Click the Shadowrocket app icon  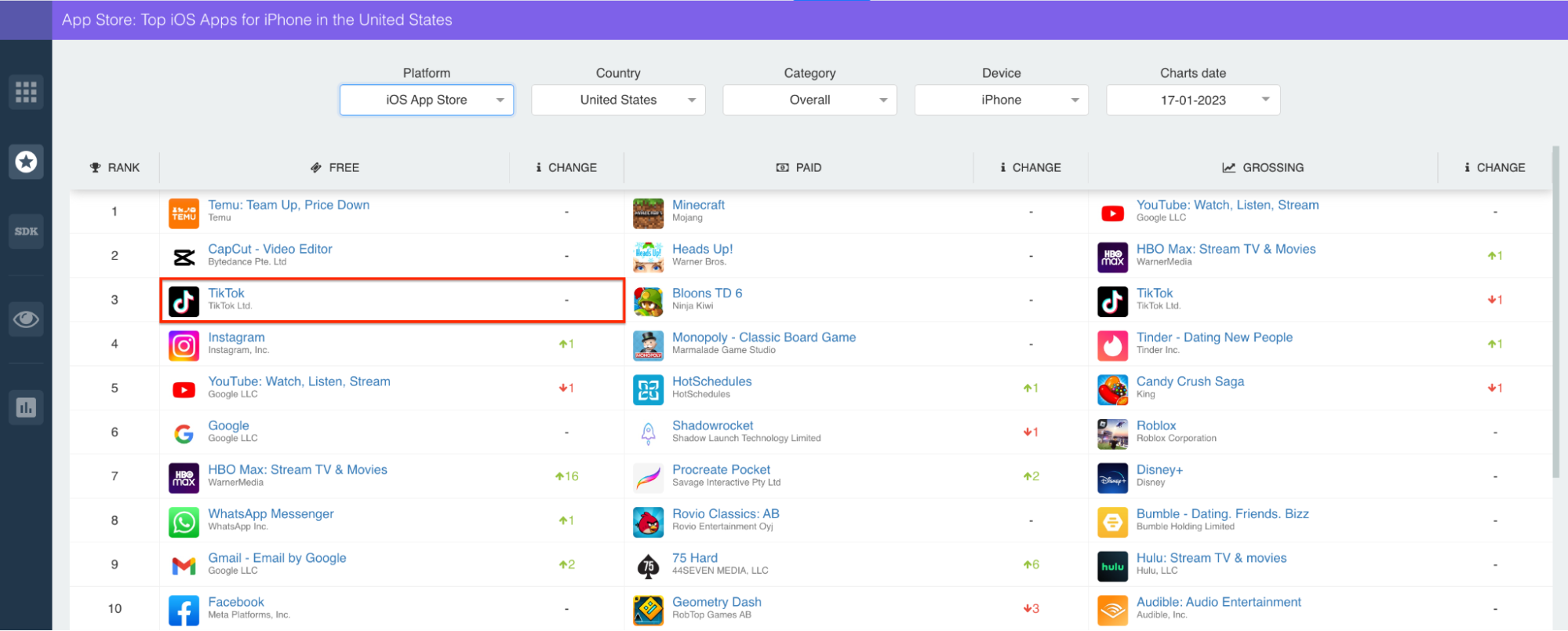[648, 433]
